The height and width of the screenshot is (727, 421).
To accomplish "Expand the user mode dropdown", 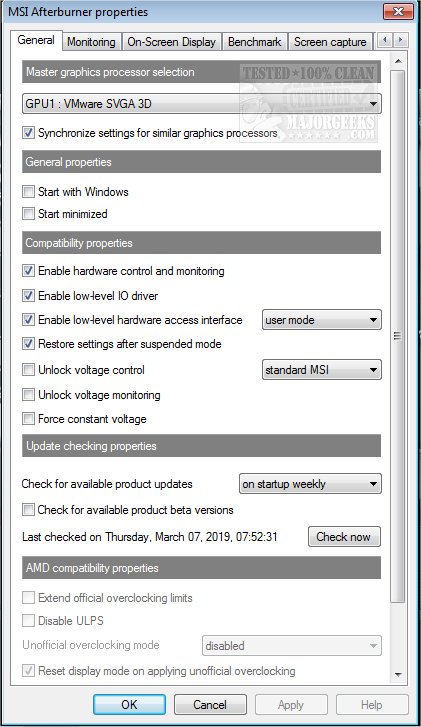I will pyautogui.click(x=322, y=320).
